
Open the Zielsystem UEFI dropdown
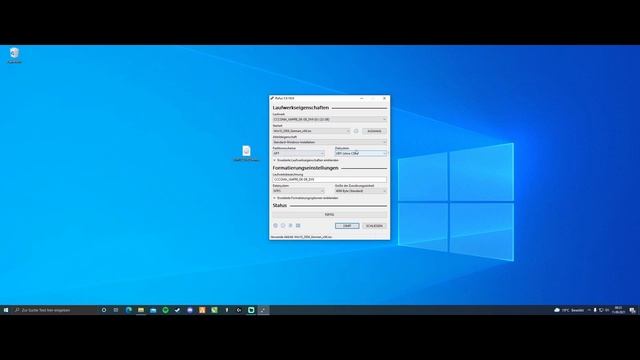coord(361,153)
